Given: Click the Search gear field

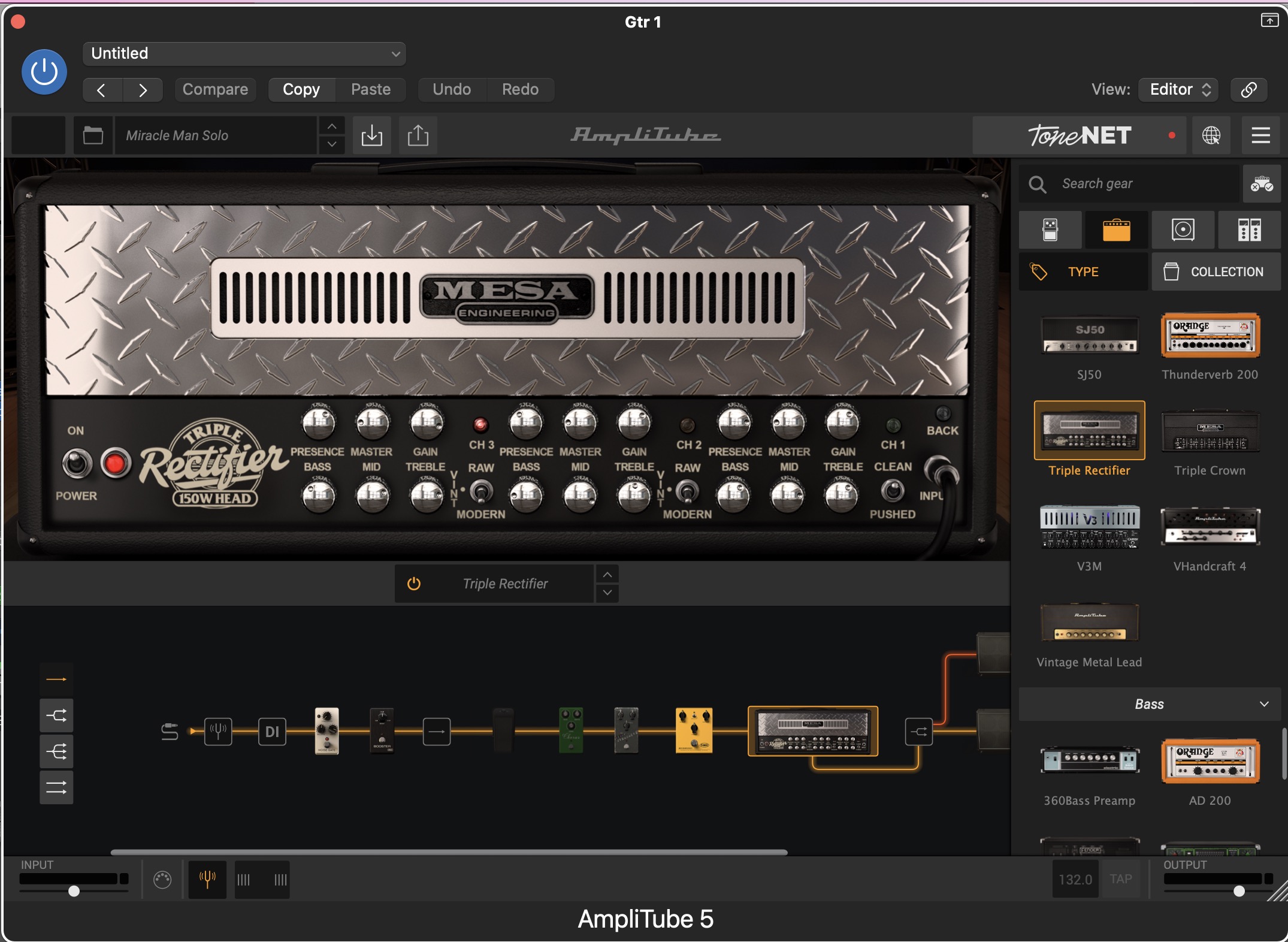Looking at the screenshot, I should [x=1129, y=184].
